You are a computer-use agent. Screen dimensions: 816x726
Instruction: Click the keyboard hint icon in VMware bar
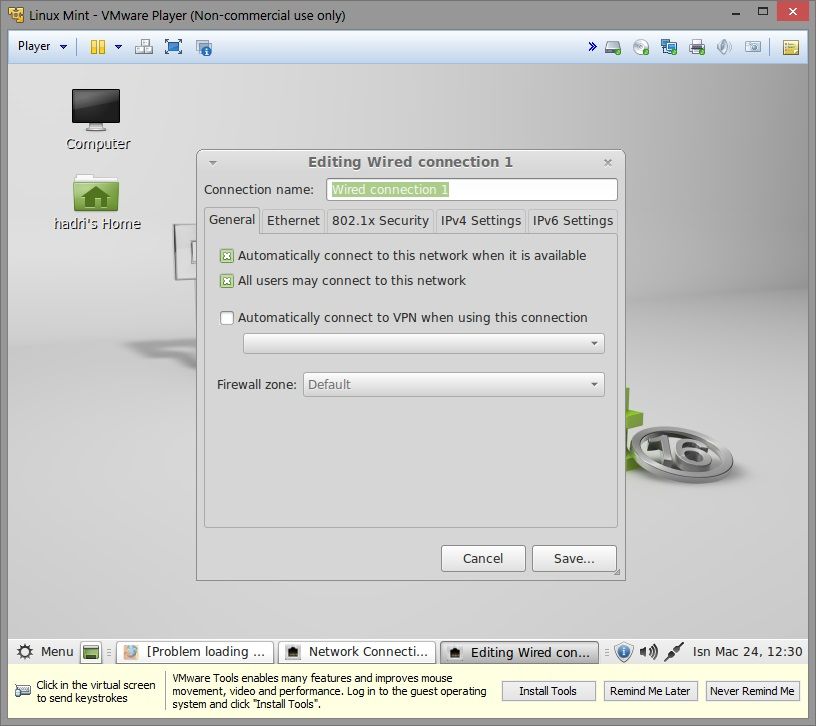(23, 691)
